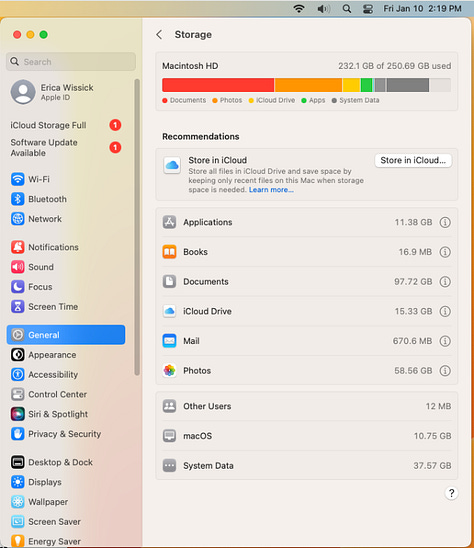Open iCloud Storage Full notice
Viewport: 474px width, 548px height.
[x=66, y=125]
